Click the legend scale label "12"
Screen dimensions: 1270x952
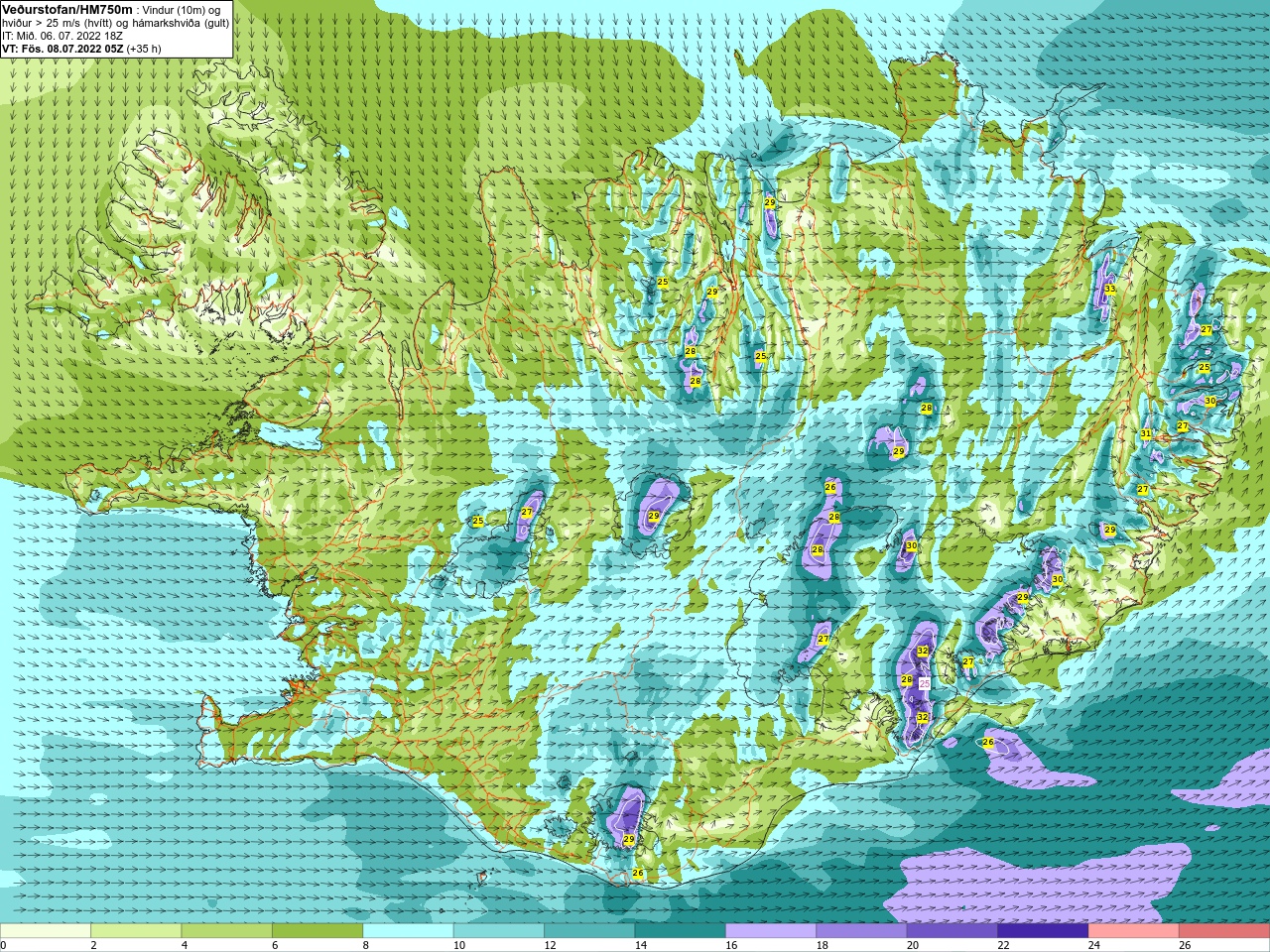550,945
